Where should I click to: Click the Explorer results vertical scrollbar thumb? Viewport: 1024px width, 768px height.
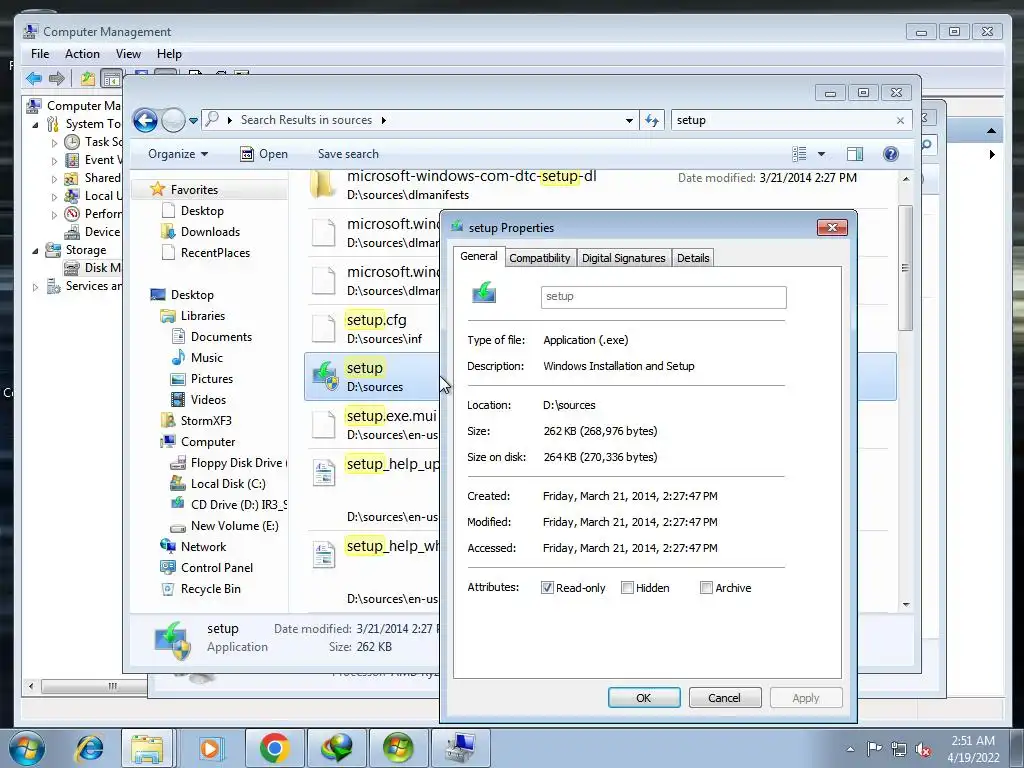pos(905,268)
